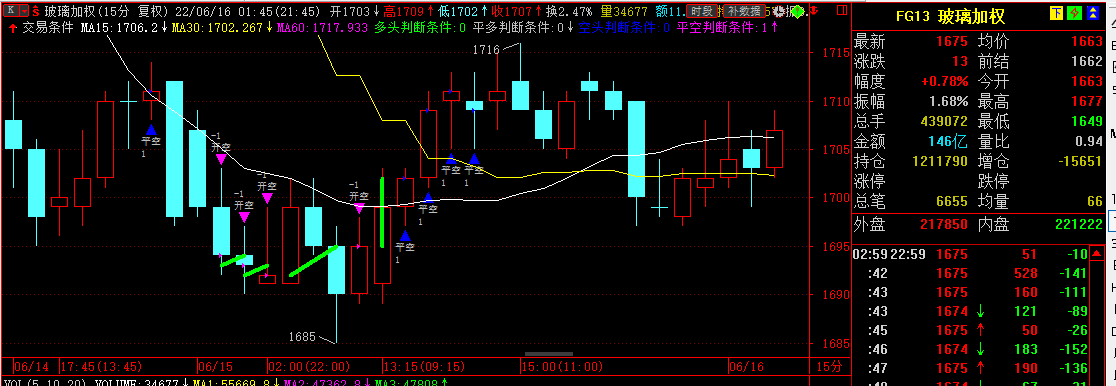Click the 内盘 value 221222
Screen dimensions: 1116x386
click(x=1079, y=224)
